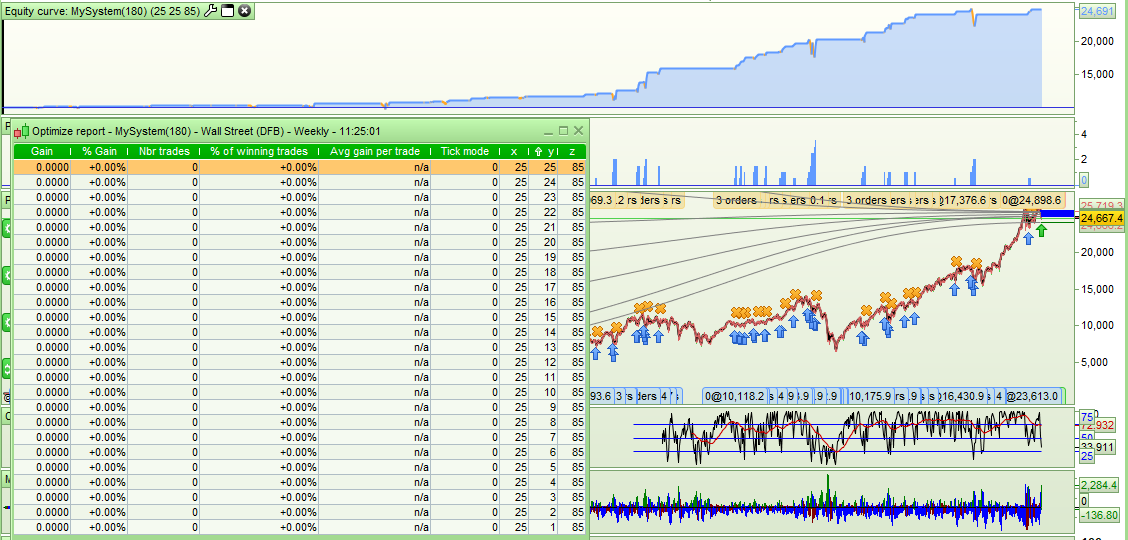
Task: Click the x column header
Action: point(514,151)
